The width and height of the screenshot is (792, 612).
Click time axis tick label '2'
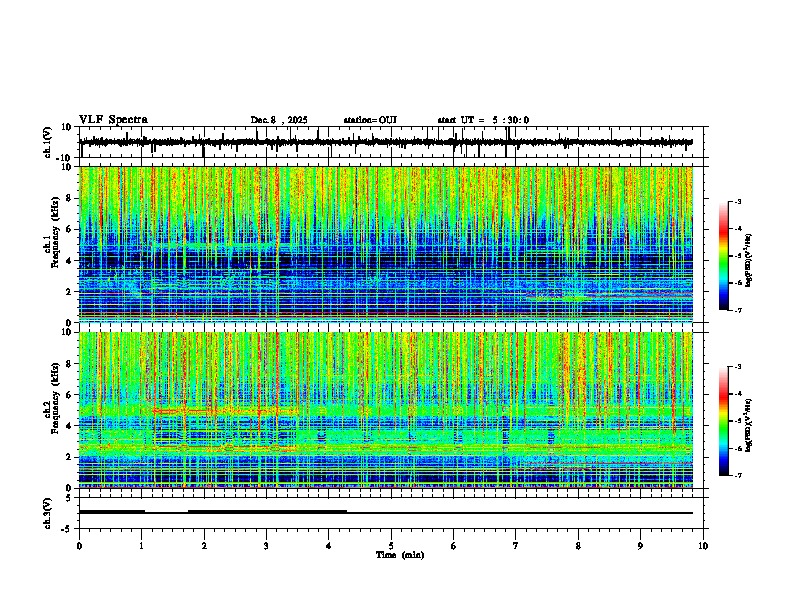pyautogui.click(x=204, y=546)
